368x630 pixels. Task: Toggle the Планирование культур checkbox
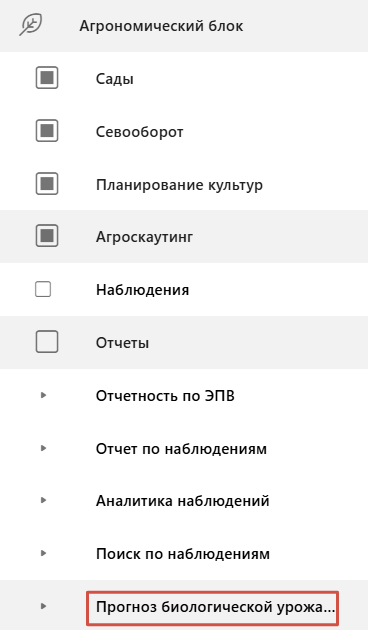coord(47,184)
